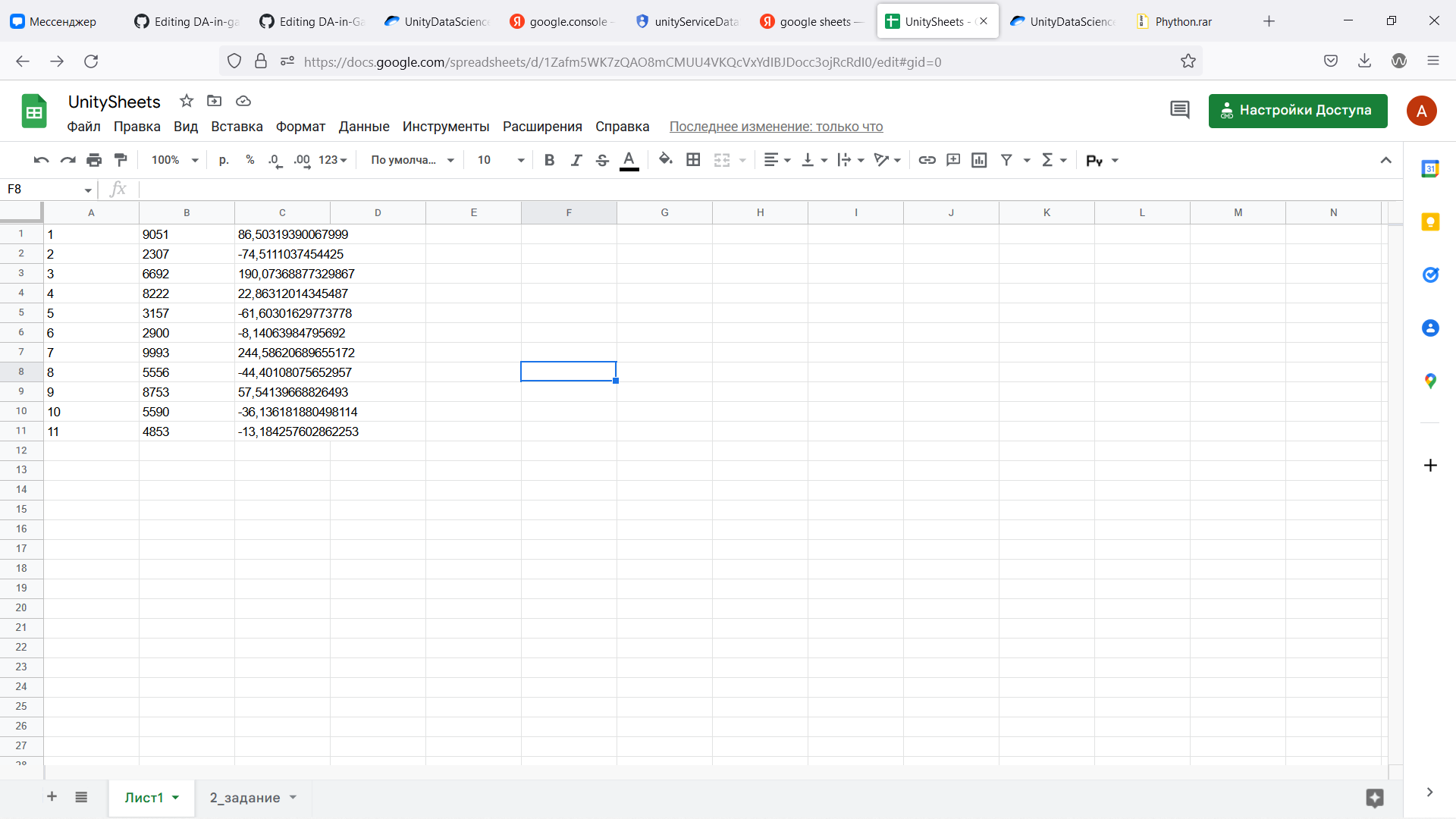Screen dimensions: 1456x819
Task: Click the paint format roller icon
Action: (121, 160)
